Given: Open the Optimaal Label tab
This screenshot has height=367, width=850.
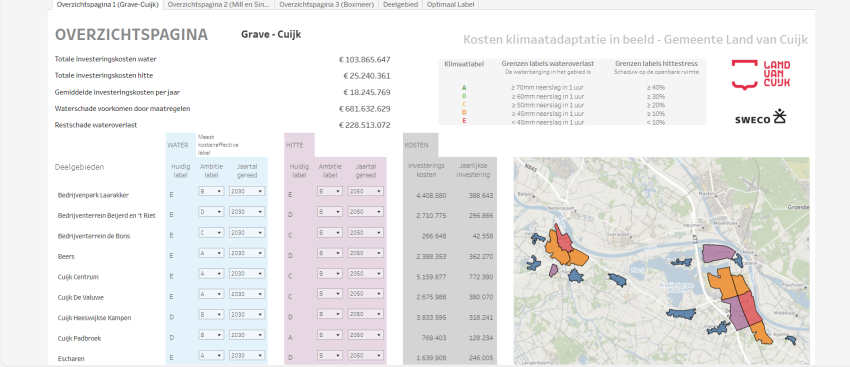Looking at the screenshot, I should click(450, 4).
